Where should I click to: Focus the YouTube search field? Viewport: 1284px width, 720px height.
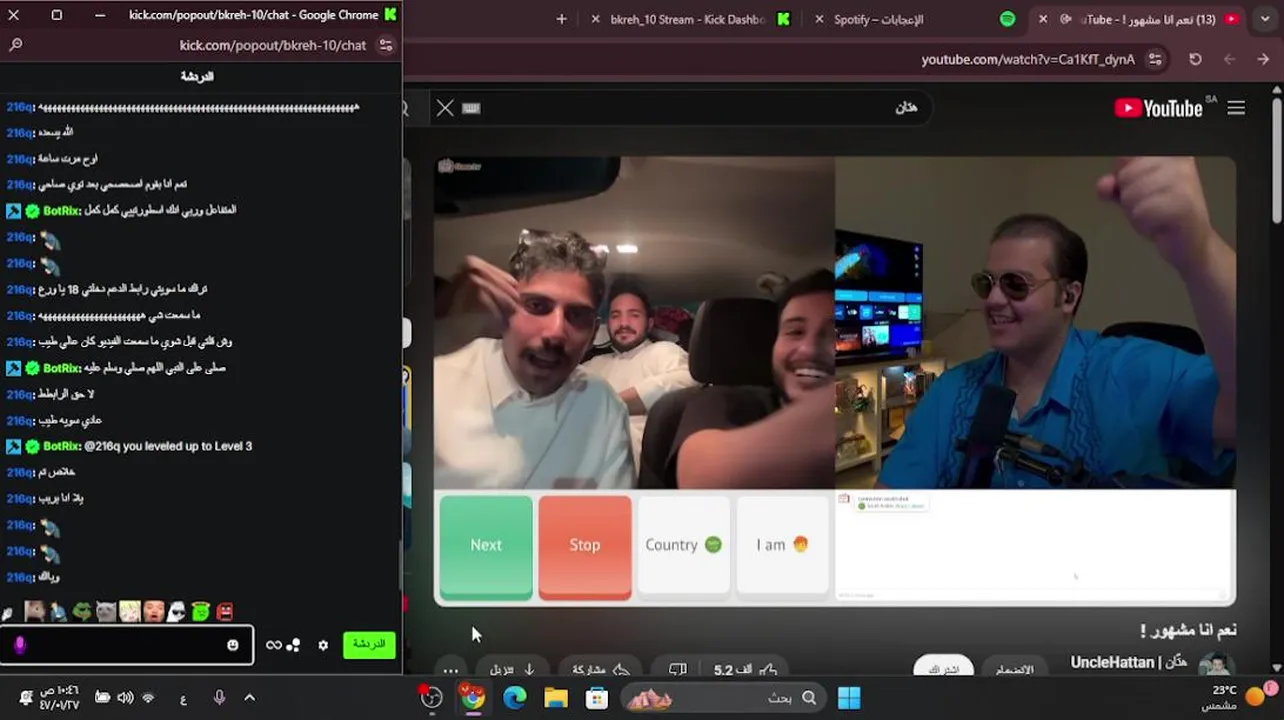690,108
